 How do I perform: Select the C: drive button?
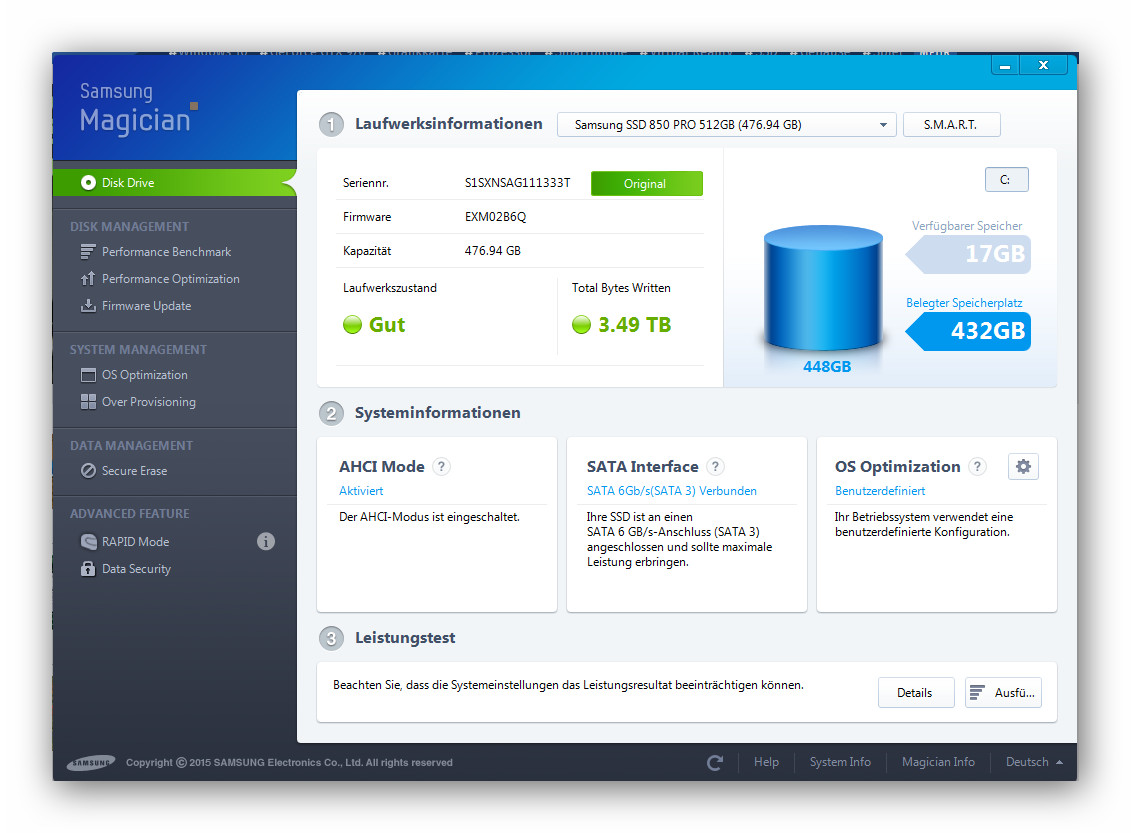coord(1006,180)
